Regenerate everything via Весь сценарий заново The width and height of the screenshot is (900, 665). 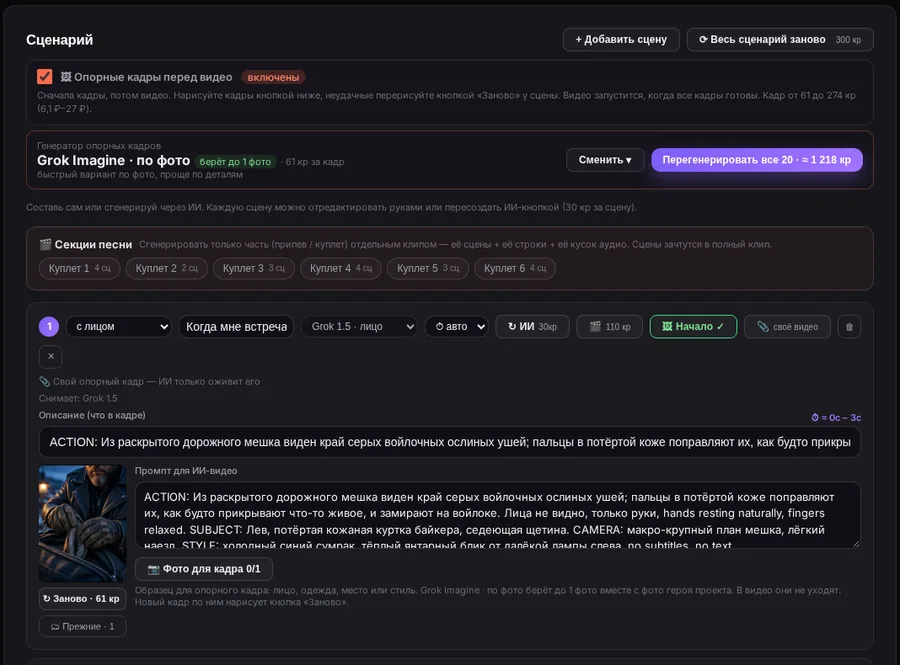click(780, 40)
